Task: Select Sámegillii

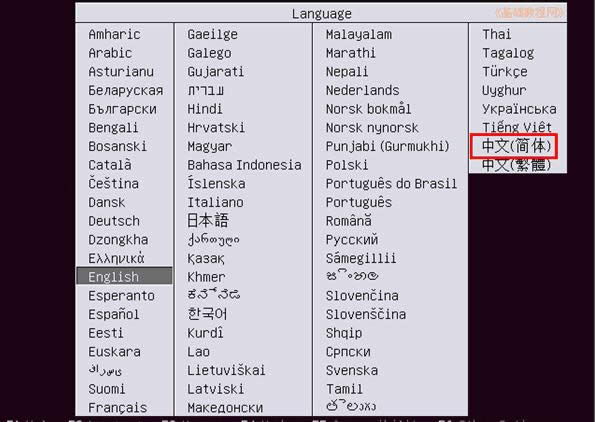Action: pos(361,258)
